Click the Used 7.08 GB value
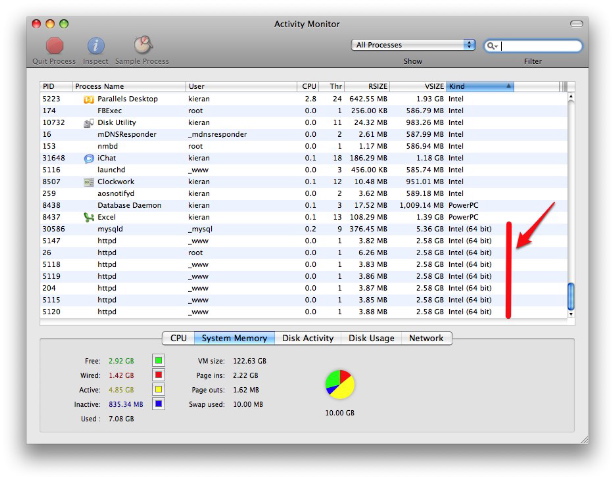The height and width of the screenshot is (480, 615). click(121, 419)
